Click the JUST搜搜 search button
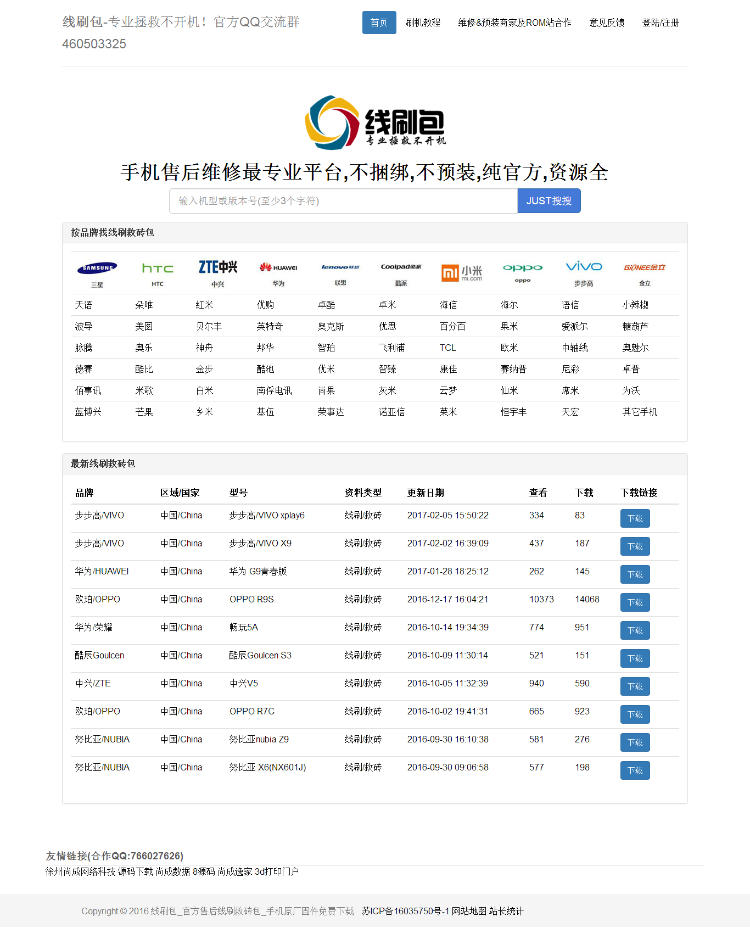 click(x=549, y=201)
